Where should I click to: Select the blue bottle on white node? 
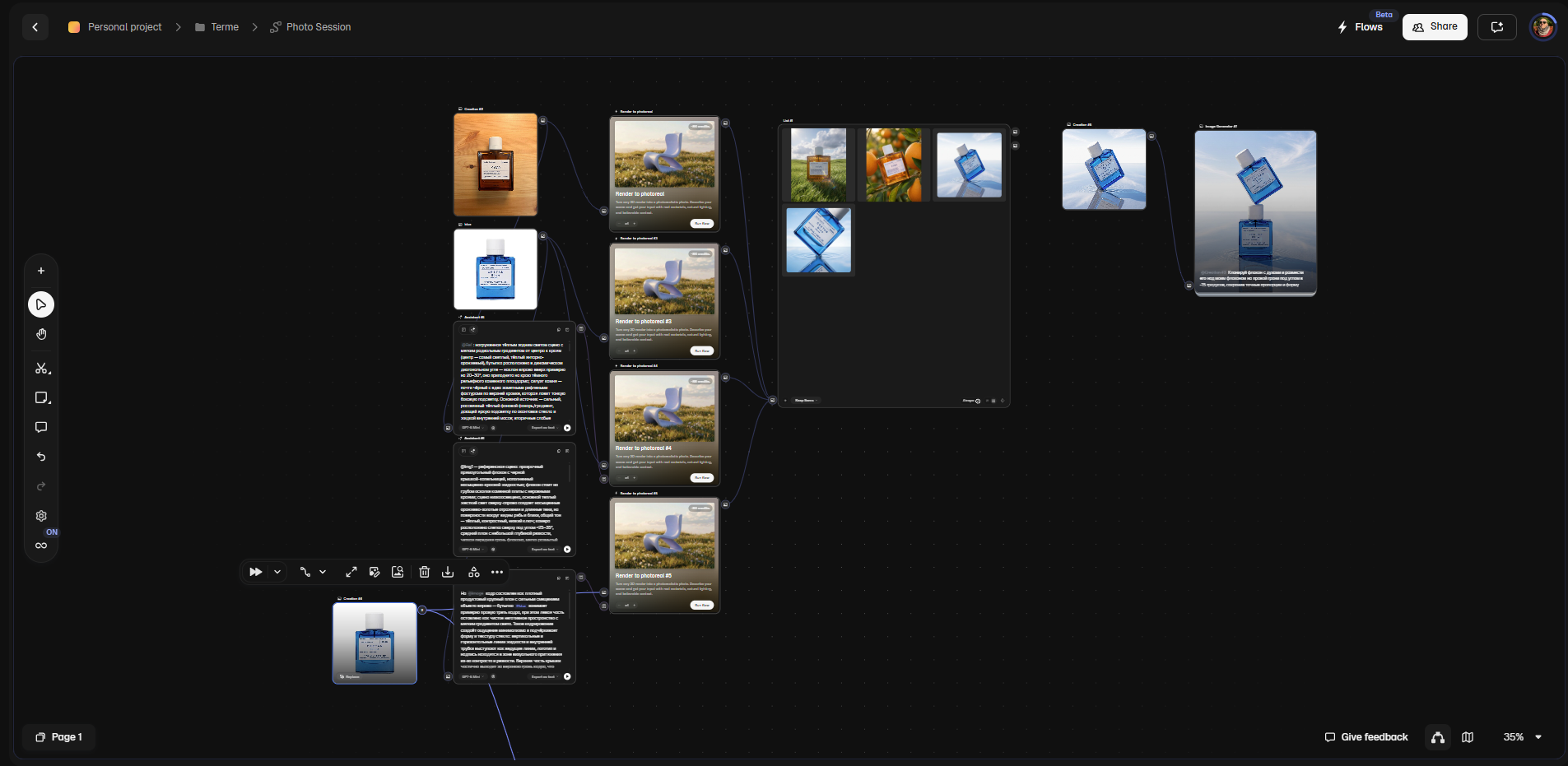(x=496, y=269)
